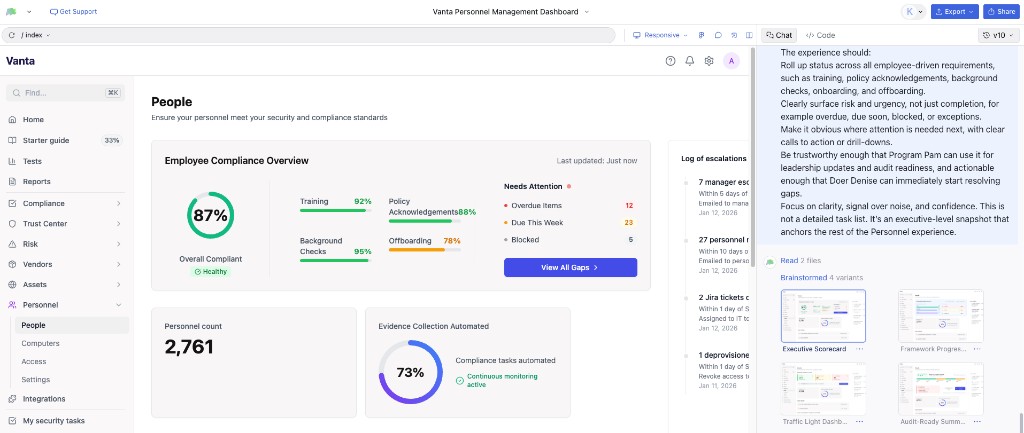Toggle the split panel layout icon

coord(751,35)
